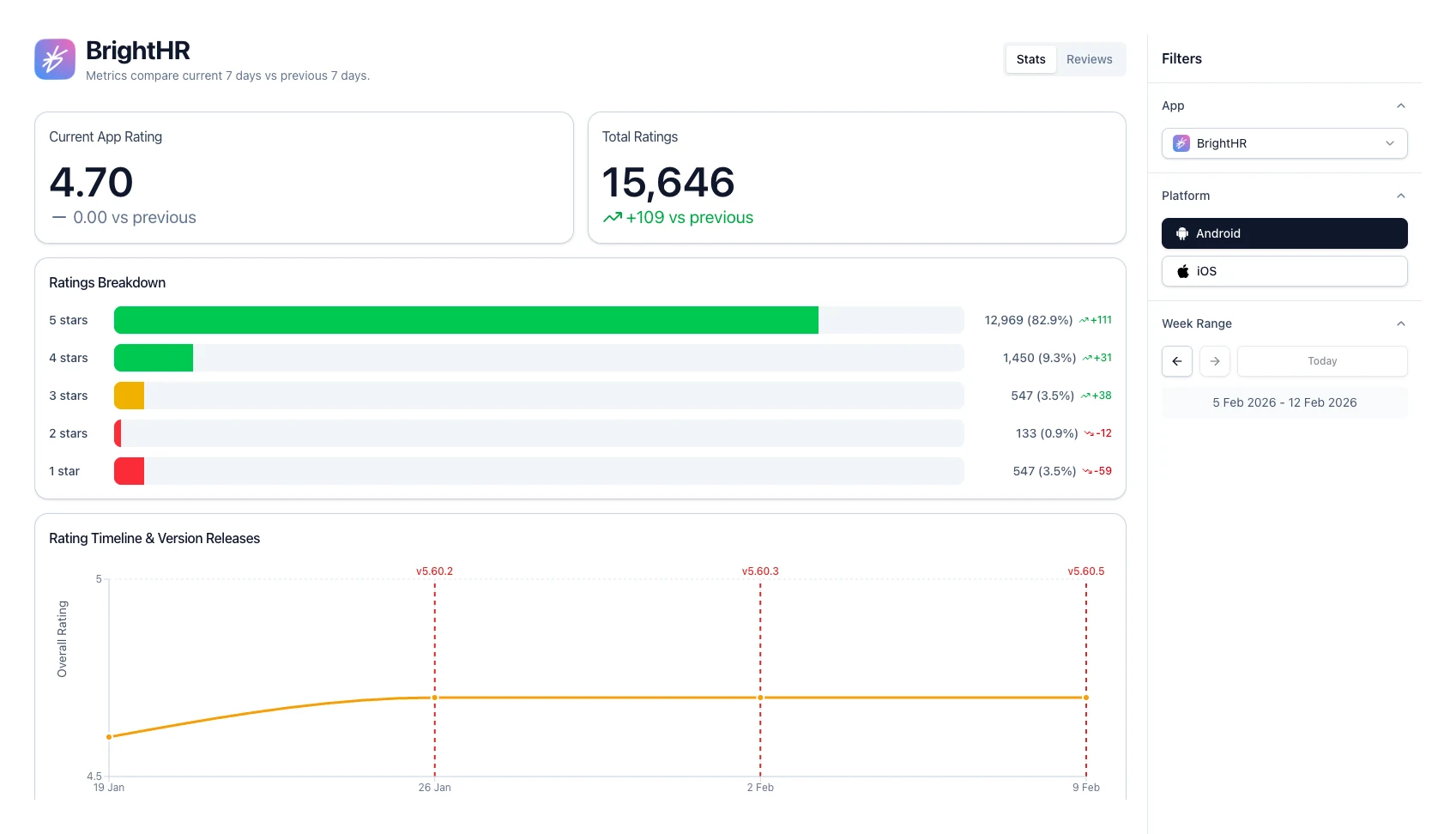Select the Android platform icon in filters
The width and height of the screenshot is (1456, 834).
pos(1183,233)
